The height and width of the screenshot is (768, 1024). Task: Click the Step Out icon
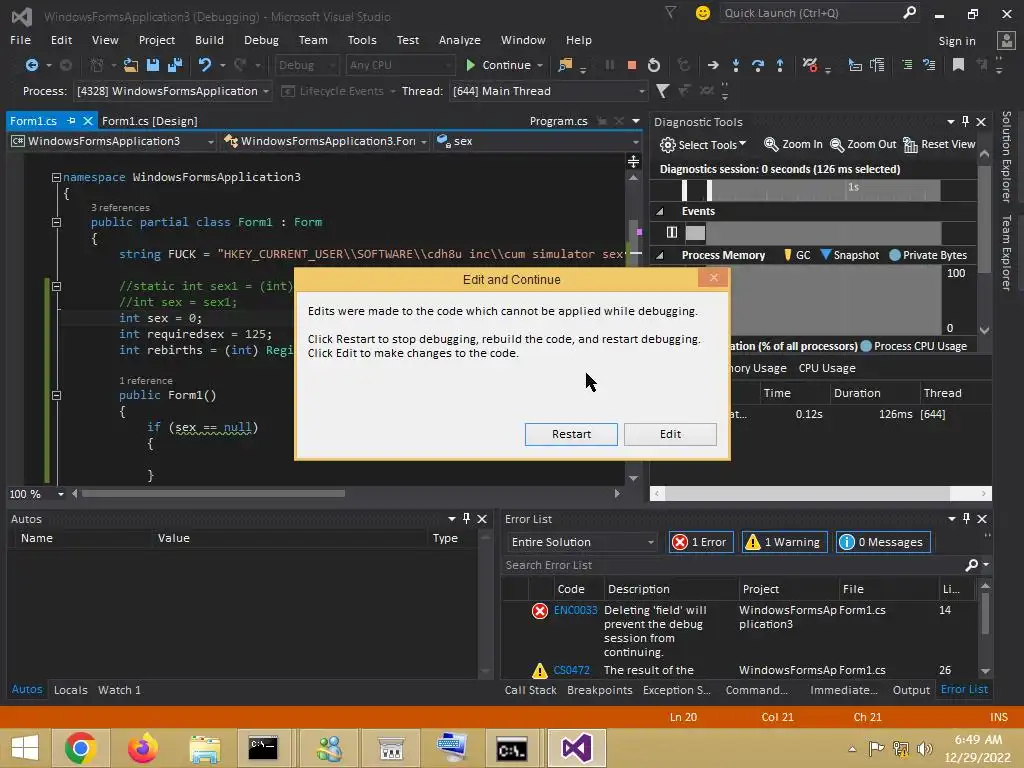click(x=780, y=65)
